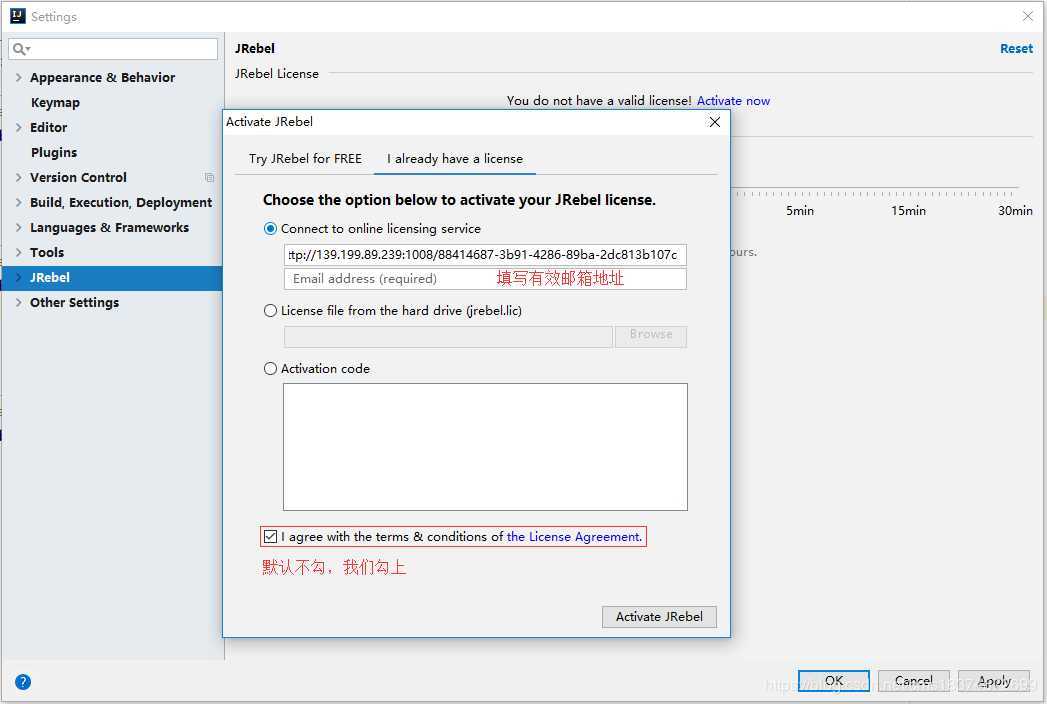Select Plugins in the settings list
1047x704 pixels.
[54, 153]
